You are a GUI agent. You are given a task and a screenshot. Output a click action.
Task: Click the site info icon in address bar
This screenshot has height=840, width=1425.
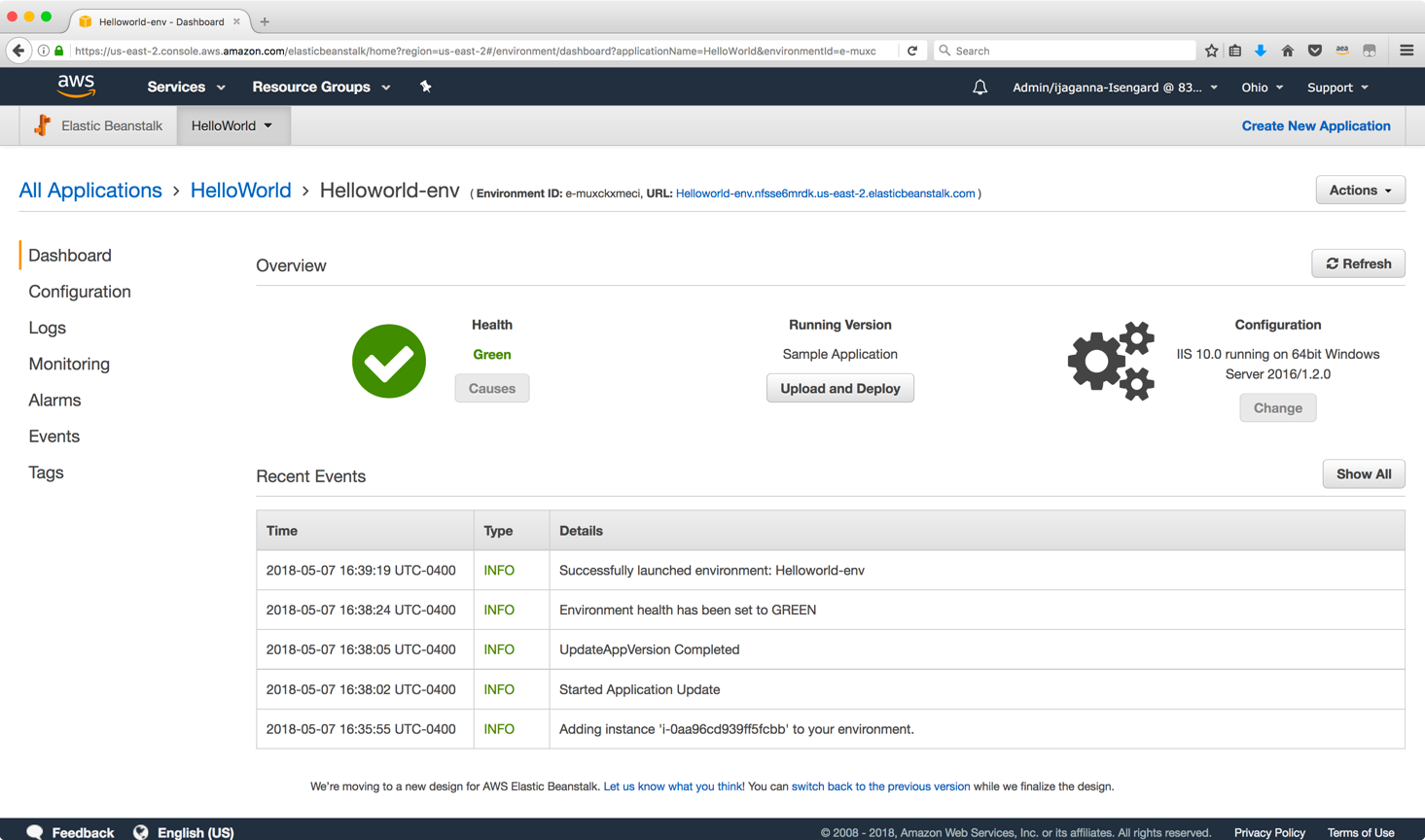[x=44, y=51]
